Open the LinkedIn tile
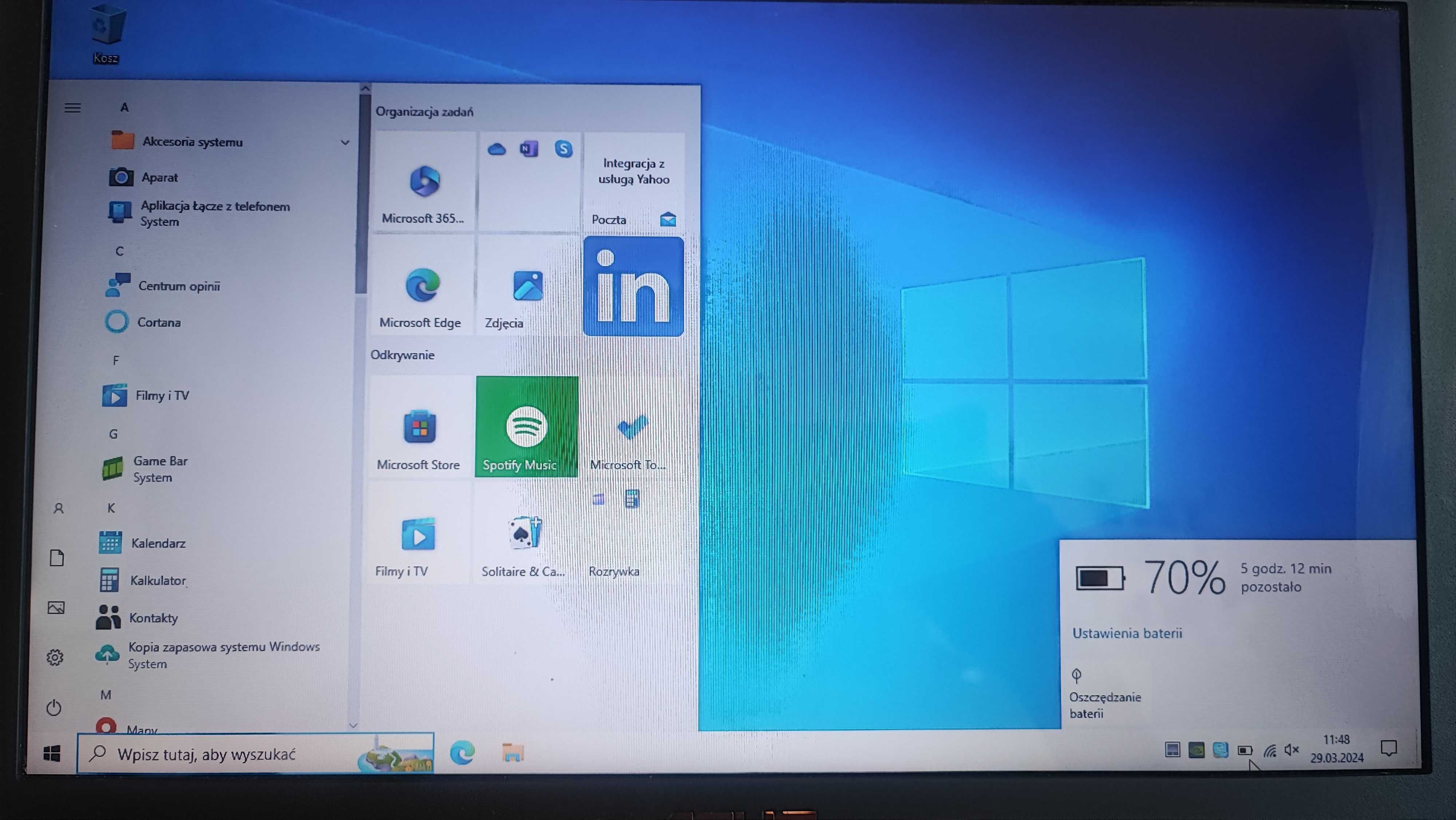The width and height of the screenshot is (1456, 820). 634,286
